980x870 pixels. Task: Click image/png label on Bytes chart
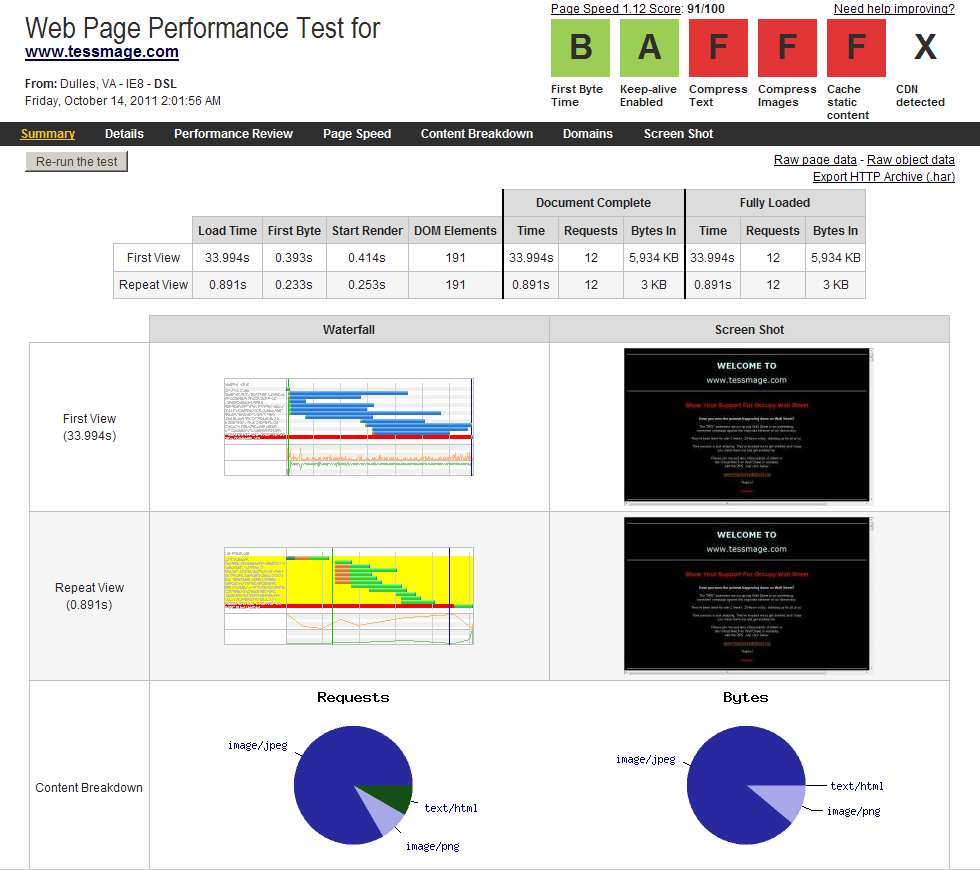(x=853, y=811)
